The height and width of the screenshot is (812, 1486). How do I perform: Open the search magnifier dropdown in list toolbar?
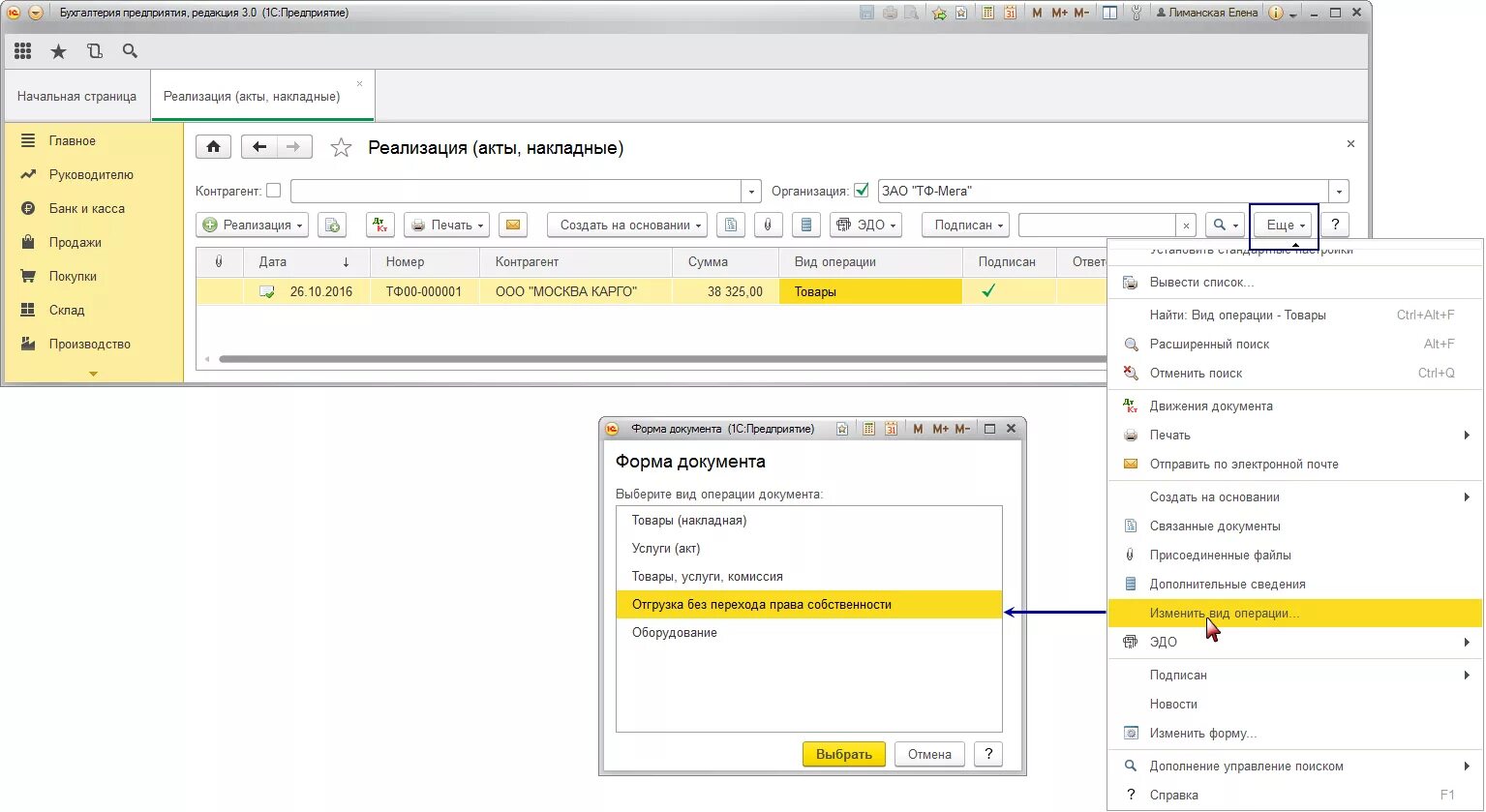coord(1225,225)
